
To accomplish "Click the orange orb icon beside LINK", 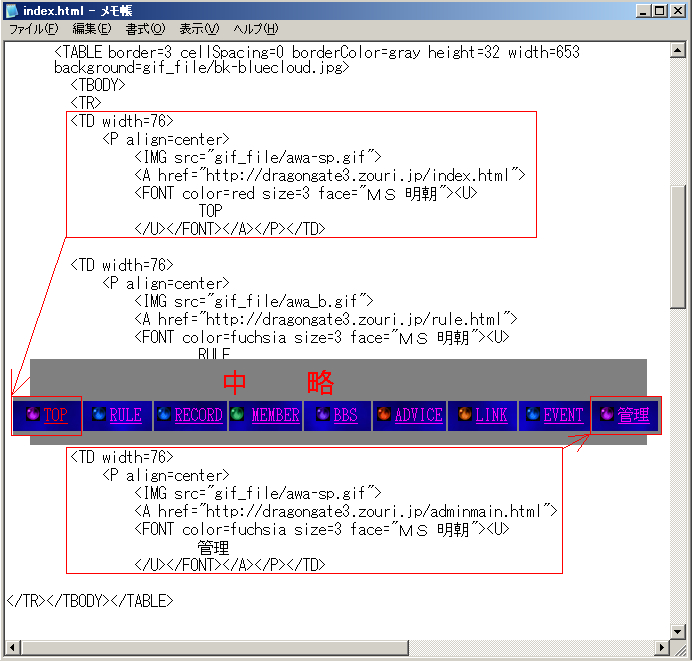I will pyautogui.click(x=465, y=414).
